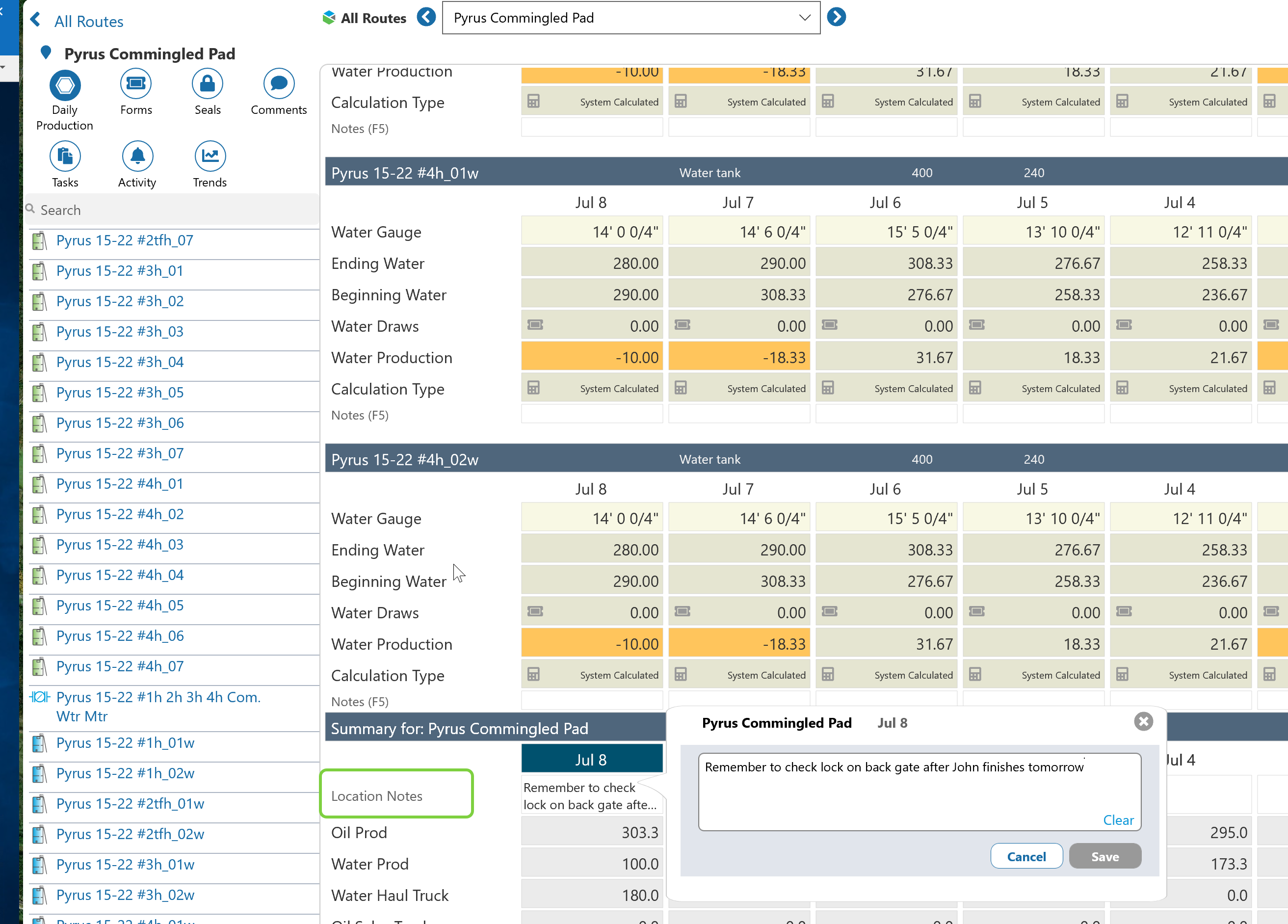Open the Comments bubble icon
The height and width of the screenshot is (924, 1288).
pyautogui.click(x=278, y=84)
